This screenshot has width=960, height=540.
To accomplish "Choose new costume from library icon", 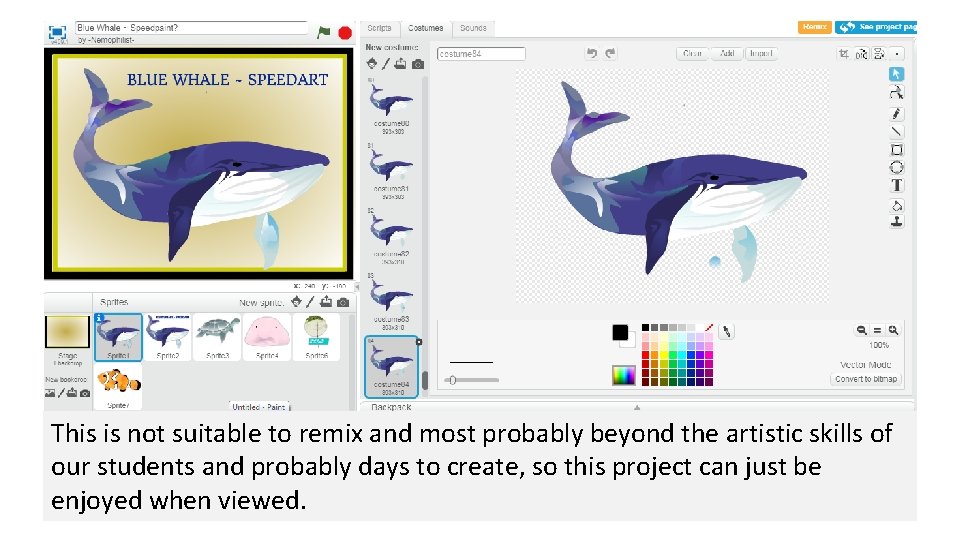I will tap(372, 63).
